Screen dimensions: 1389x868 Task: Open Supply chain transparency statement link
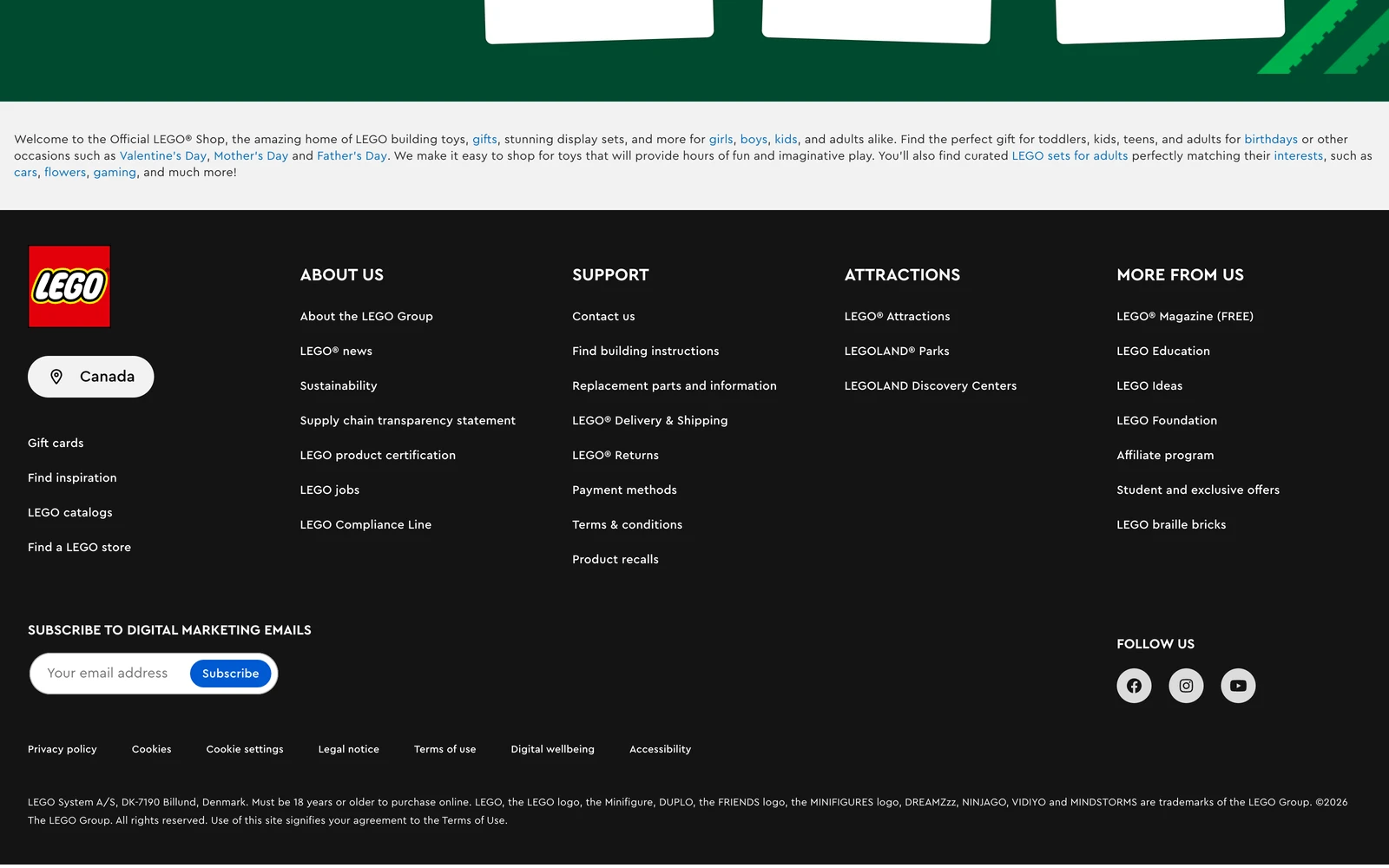point(408,420)
